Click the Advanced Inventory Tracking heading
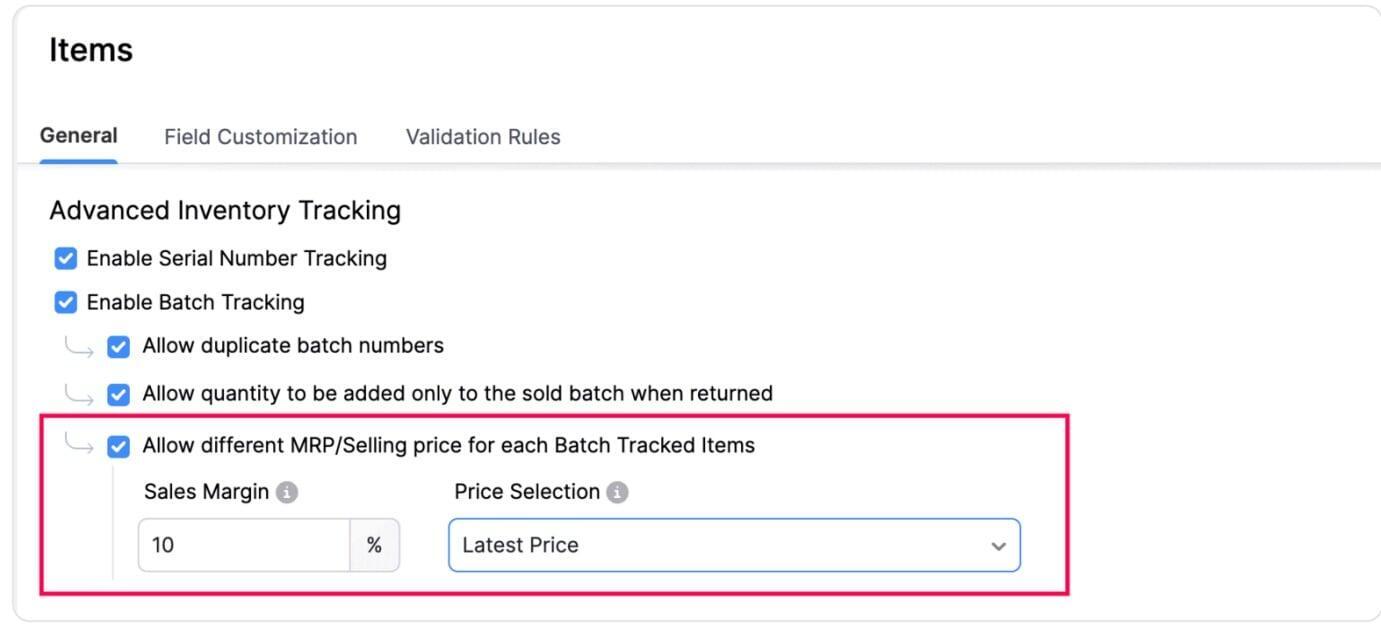1381x624 pixels. click(225, 210)
